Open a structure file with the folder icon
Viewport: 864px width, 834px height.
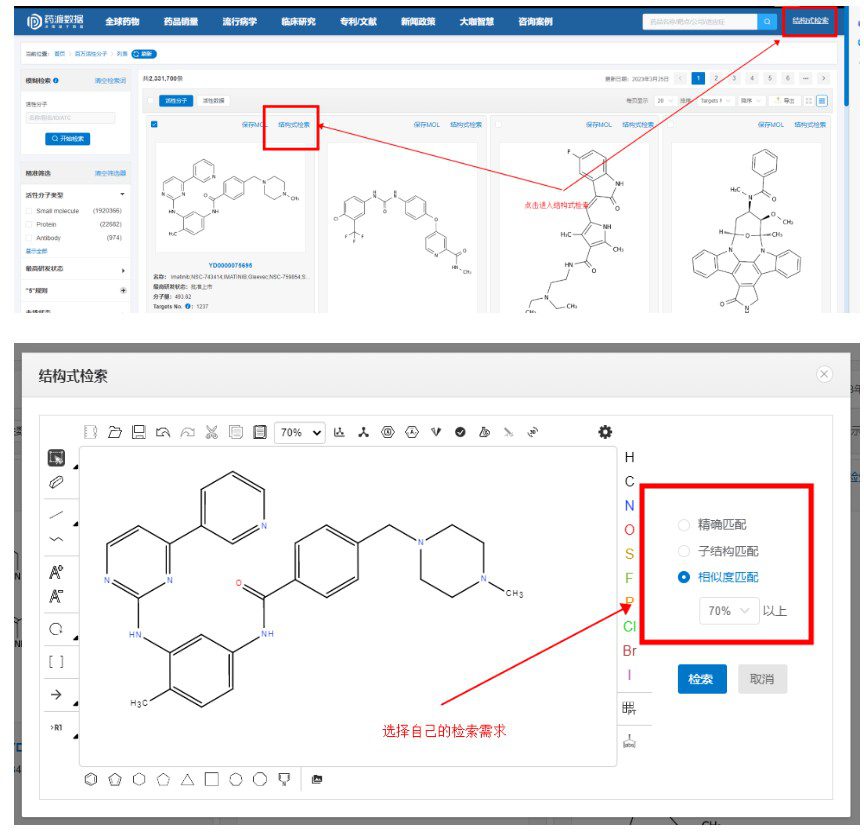(x=115, y=432)
